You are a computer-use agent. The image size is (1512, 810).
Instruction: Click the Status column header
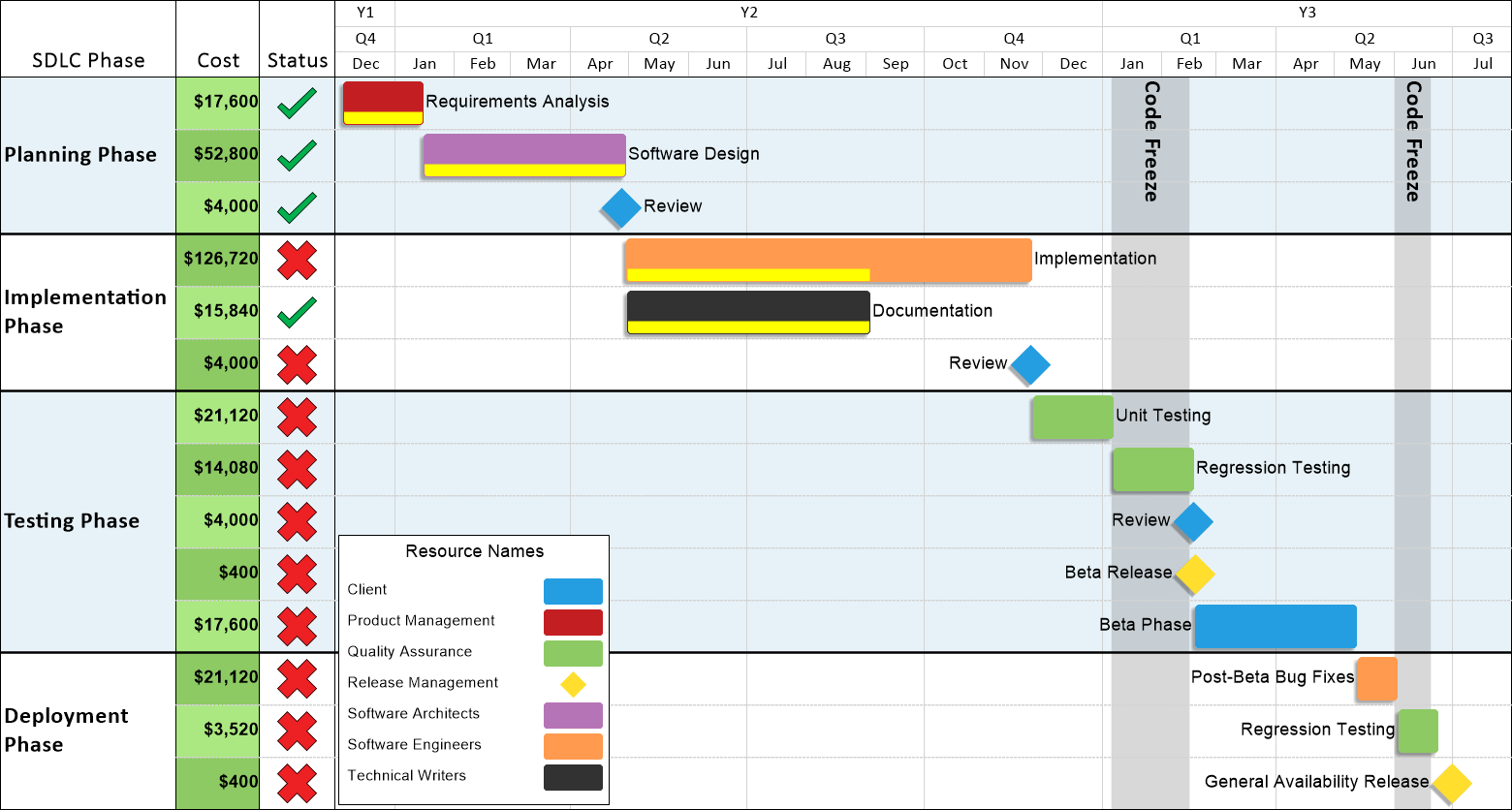click(298, 60)
